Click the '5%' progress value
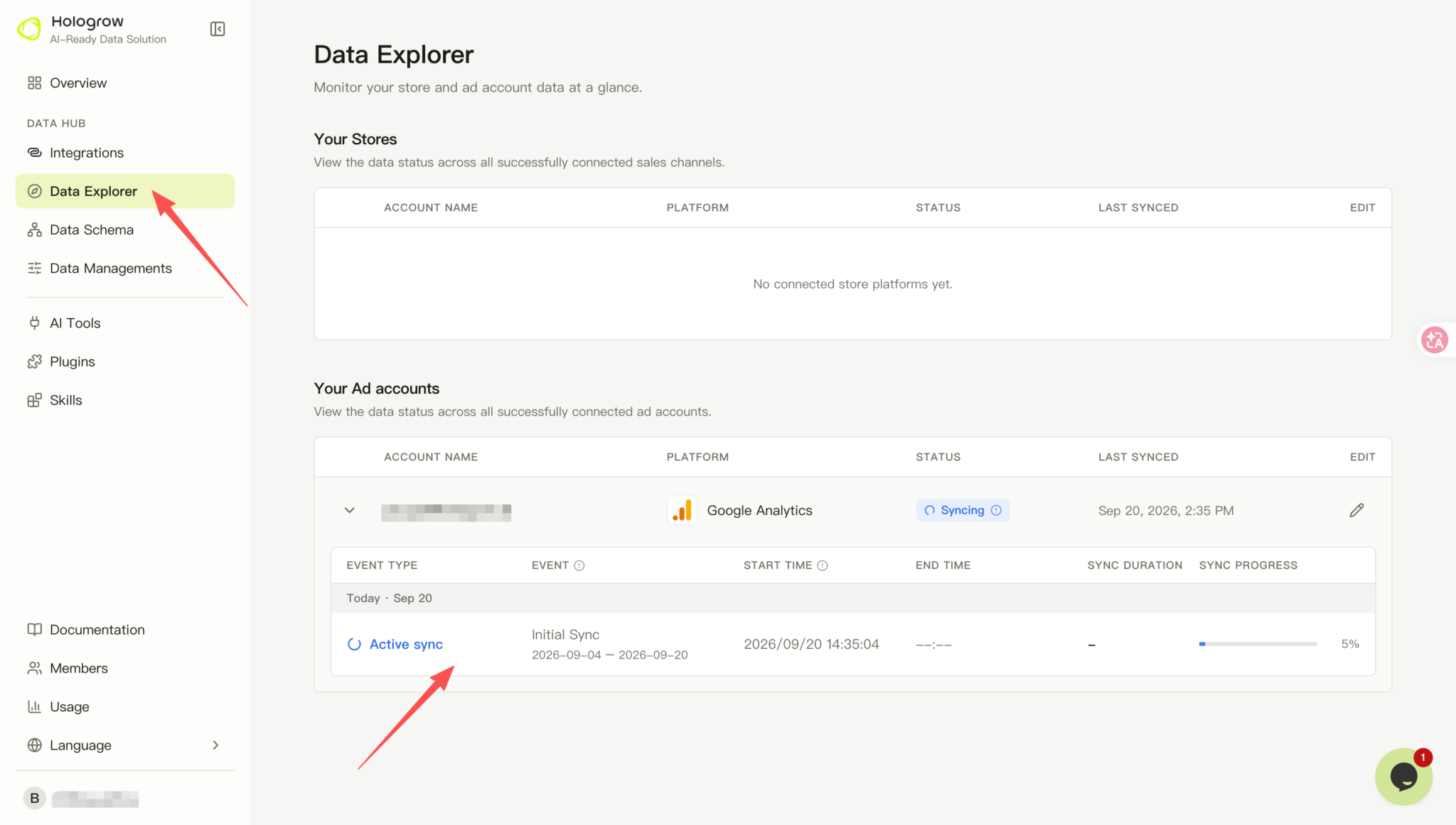 1349,645
